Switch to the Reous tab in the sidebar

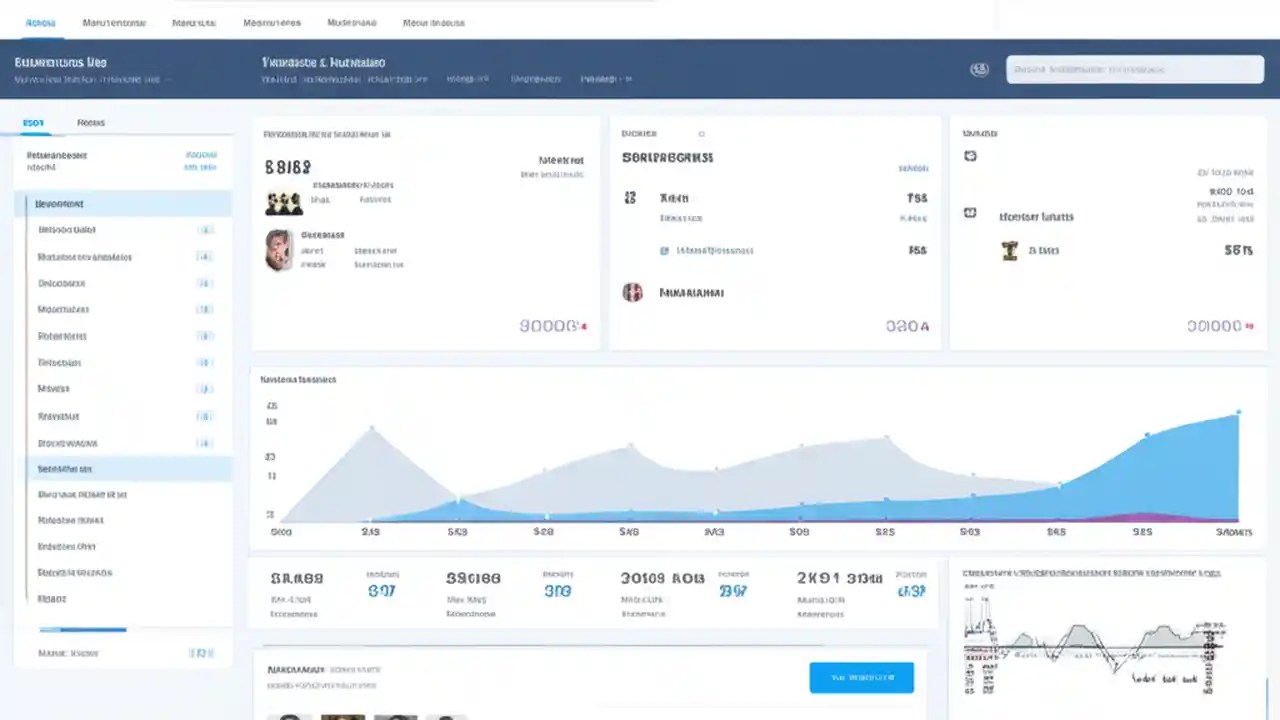coord(90,122)
